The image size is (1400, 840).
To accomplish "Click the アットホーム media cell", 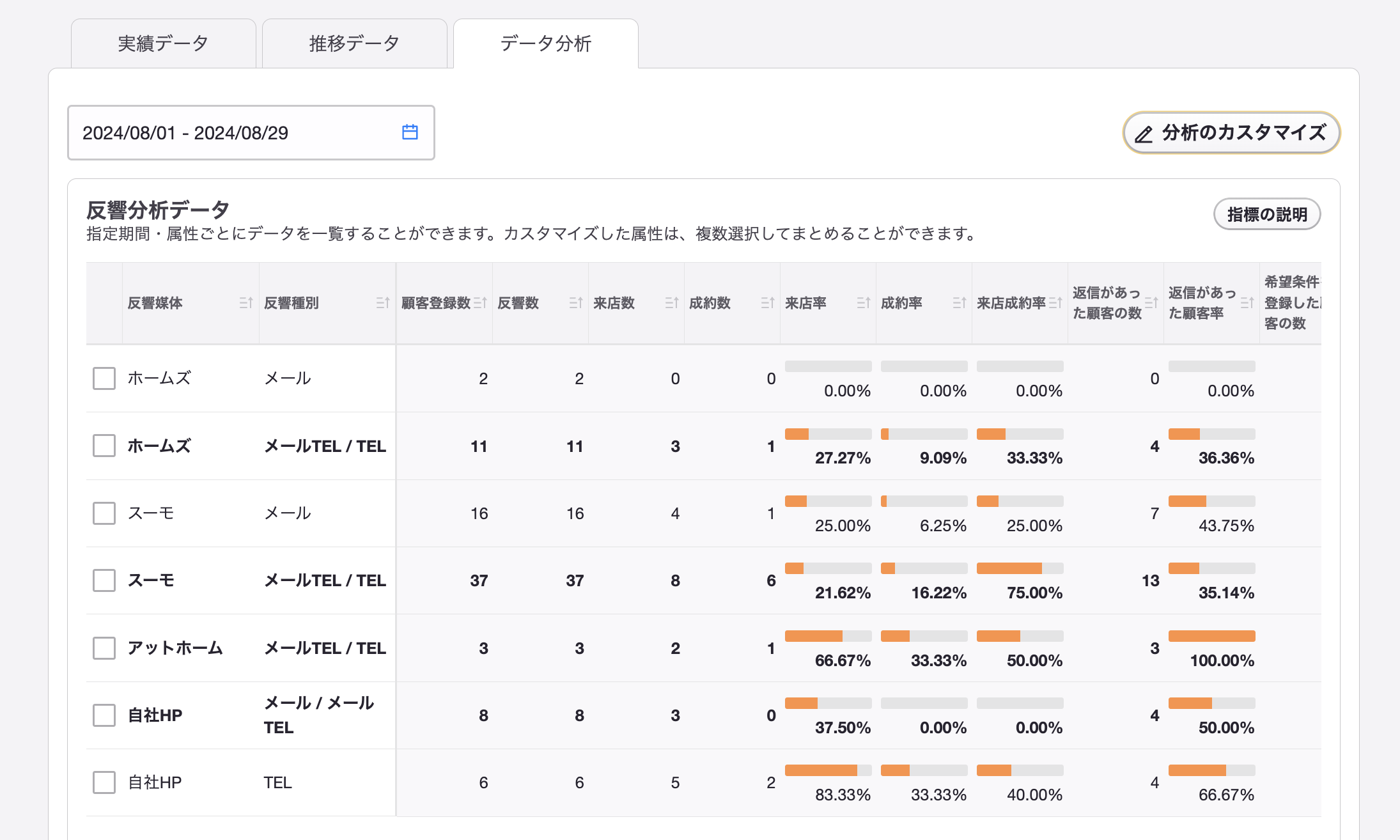I will (x=175, y=648).
